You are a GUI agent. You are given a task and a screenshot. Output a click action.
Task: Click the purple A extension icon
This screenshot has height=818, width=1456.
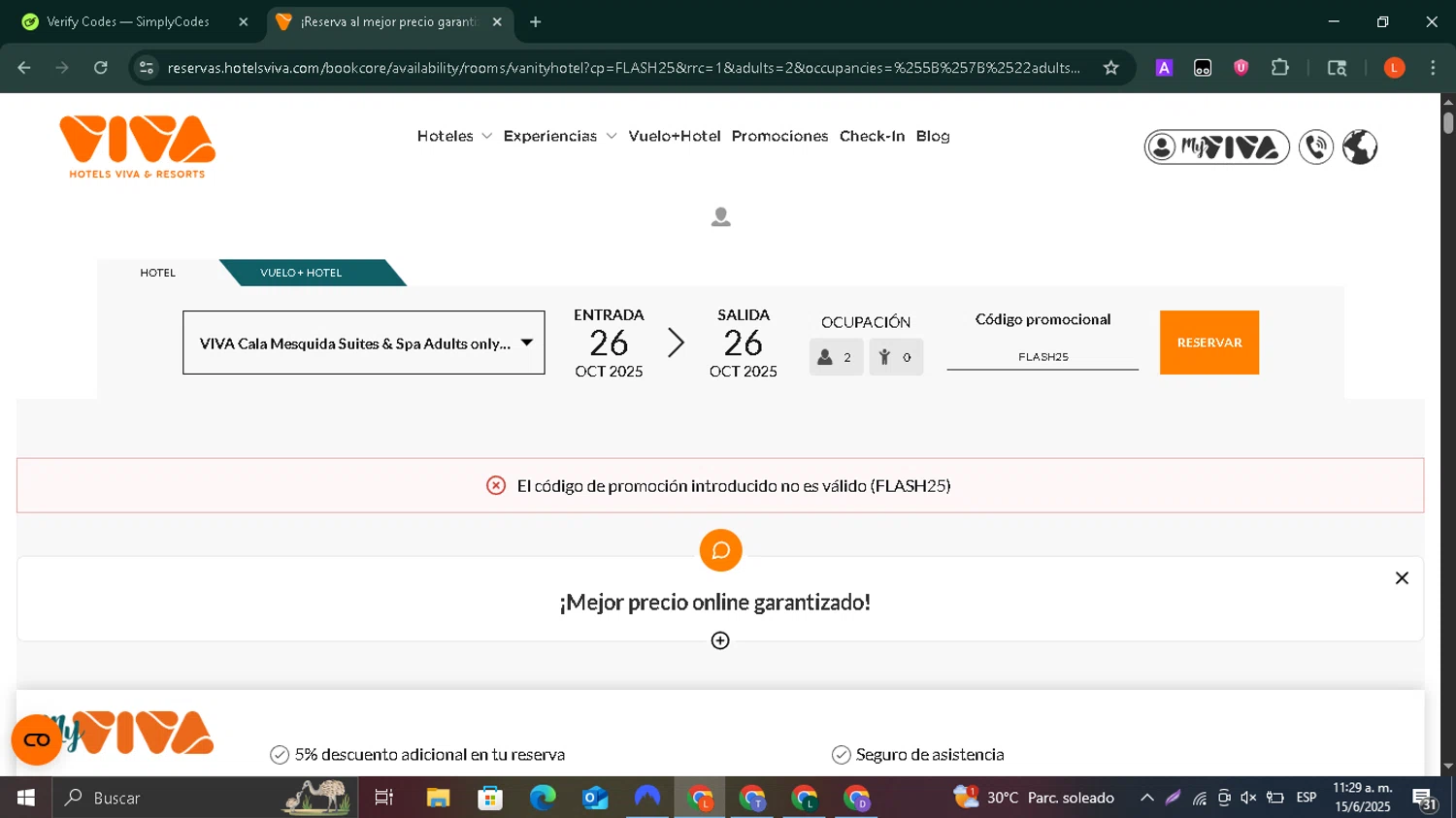coord(1164,68)
